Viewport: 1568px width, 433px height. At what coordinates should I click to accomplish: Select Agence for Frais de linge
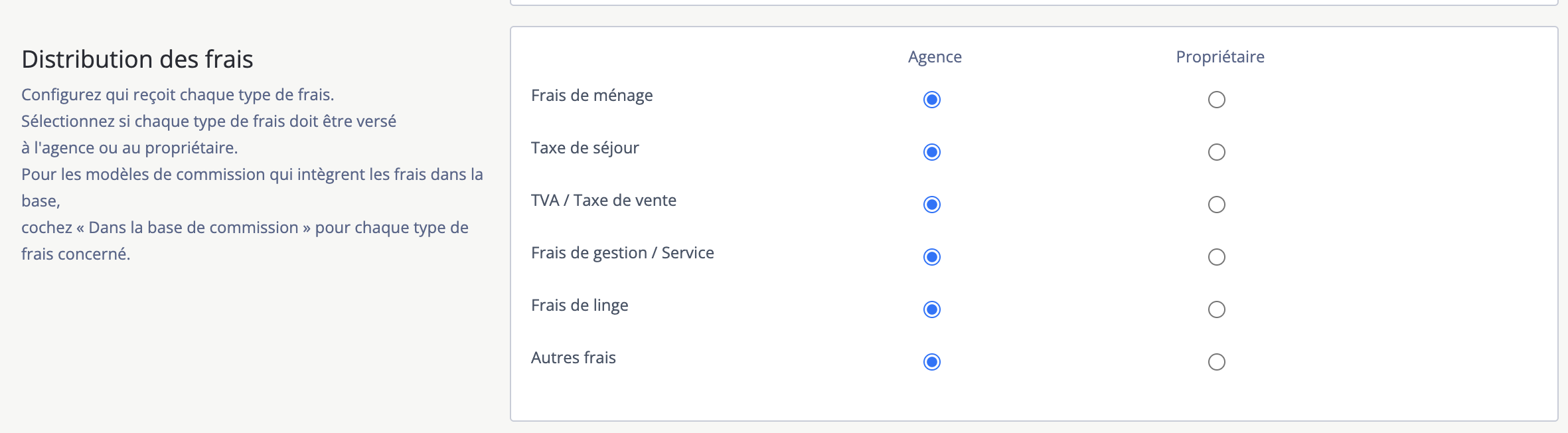pyautogui.click(x=932, y=309)
